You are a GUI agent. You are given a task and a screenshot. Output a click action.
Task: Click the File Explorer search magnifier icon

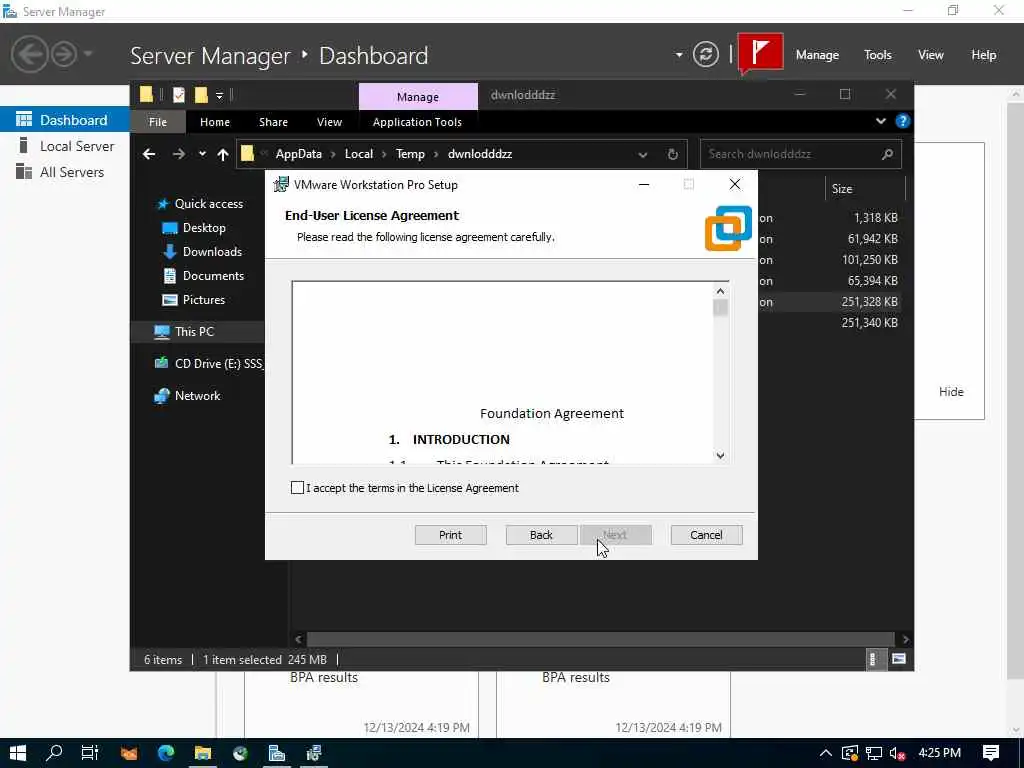click(x=887, y=154)
